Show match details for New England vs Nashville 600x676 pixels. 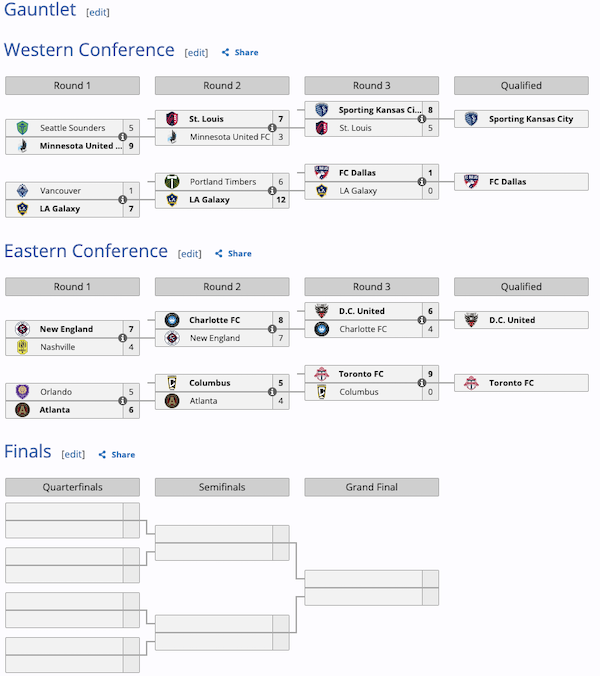point(122,338)
